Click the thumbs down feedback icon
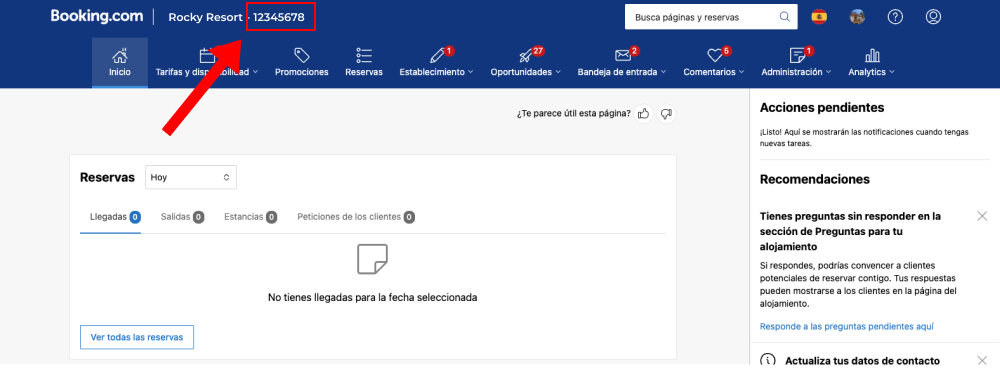Screen dimensions: 1000x372 pyautogui.click(x=666, y=114)
